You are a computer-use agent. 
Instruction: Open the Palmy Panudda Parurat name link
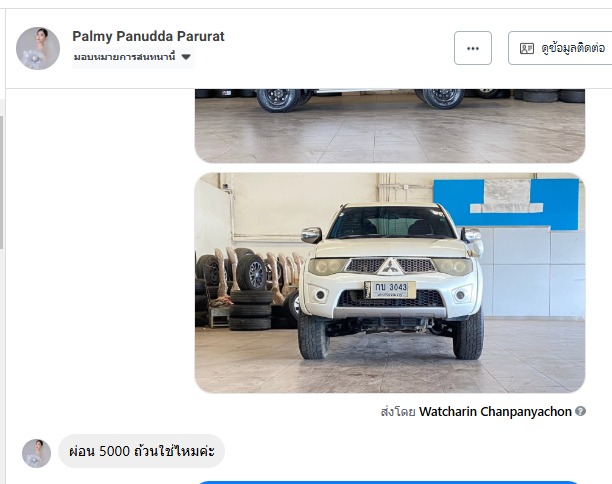pyautogui.click(x=148, y=36)
